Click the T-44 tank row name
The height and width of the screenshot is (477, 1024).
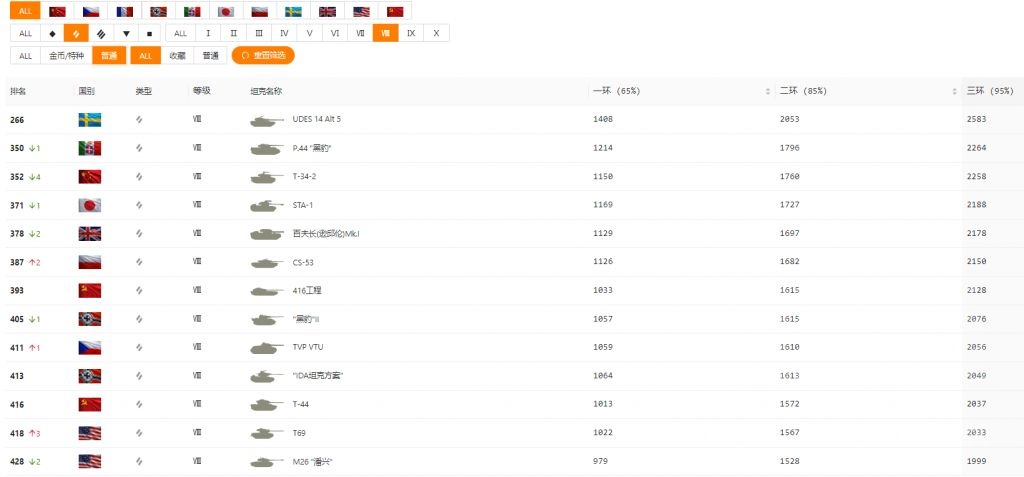[x=300, y=405]
